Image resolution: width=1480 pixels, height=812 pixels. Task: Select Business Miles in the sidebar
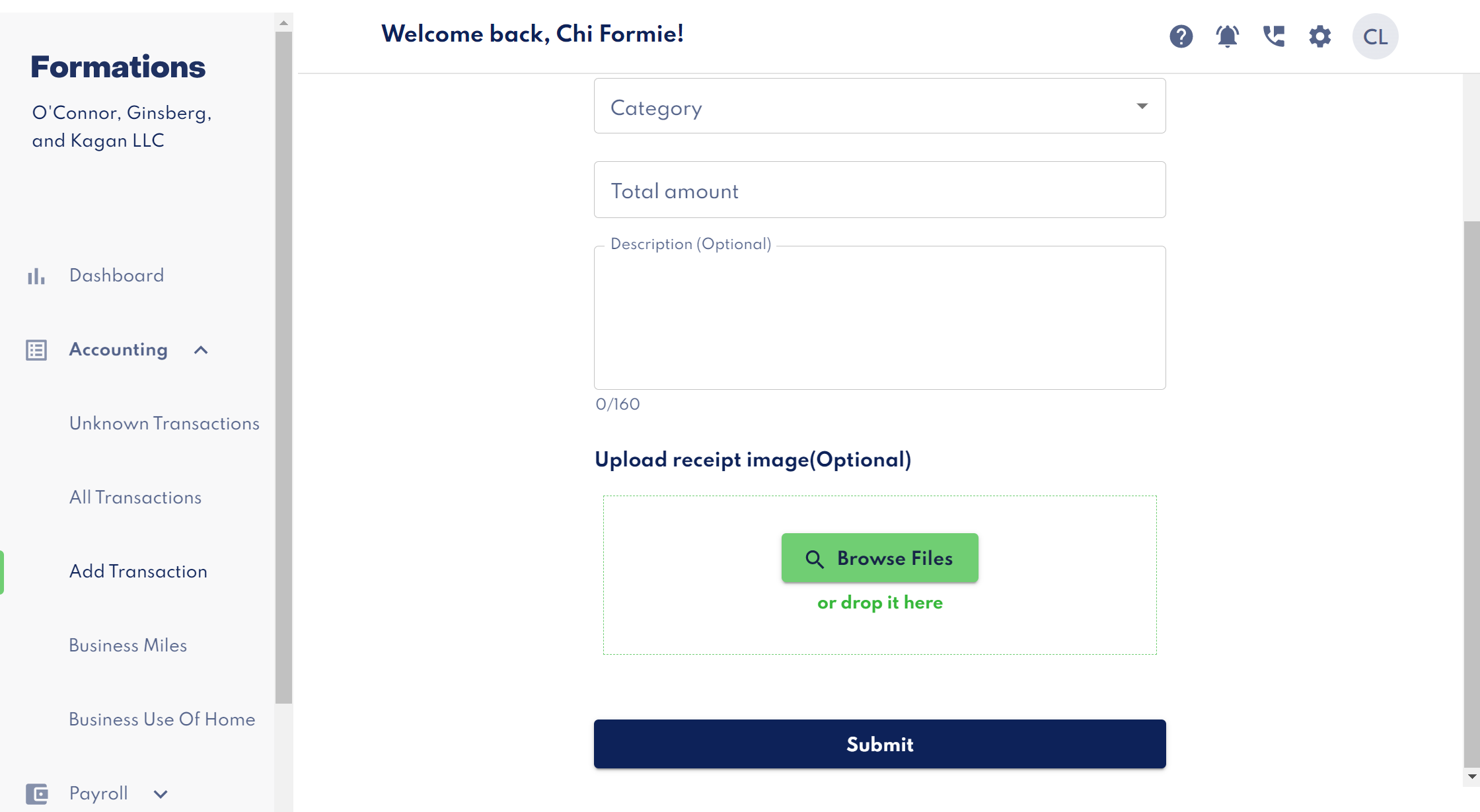(x=128, y=646)
